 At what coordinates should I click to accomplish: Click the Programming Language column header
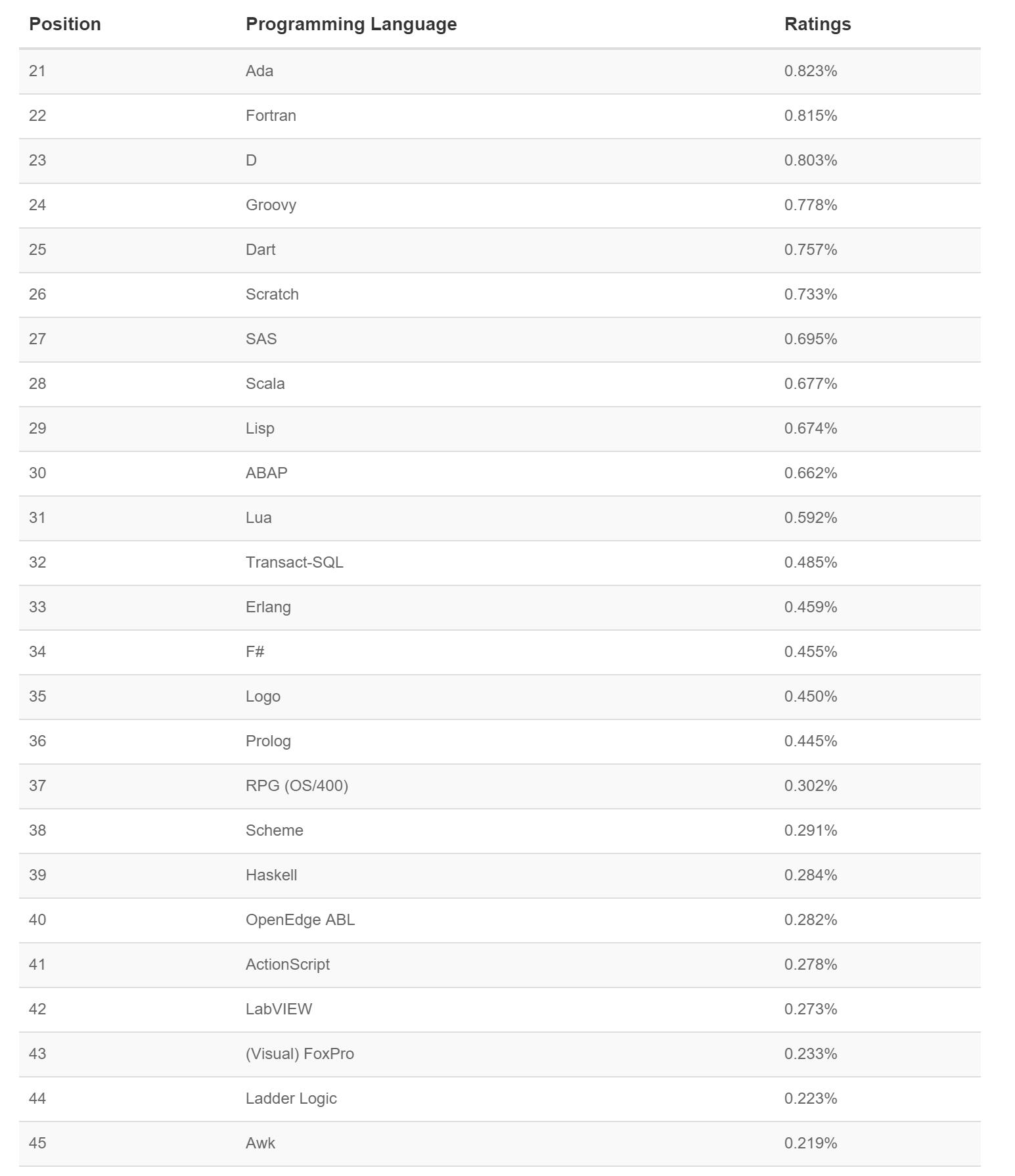[x=351, y=24]
